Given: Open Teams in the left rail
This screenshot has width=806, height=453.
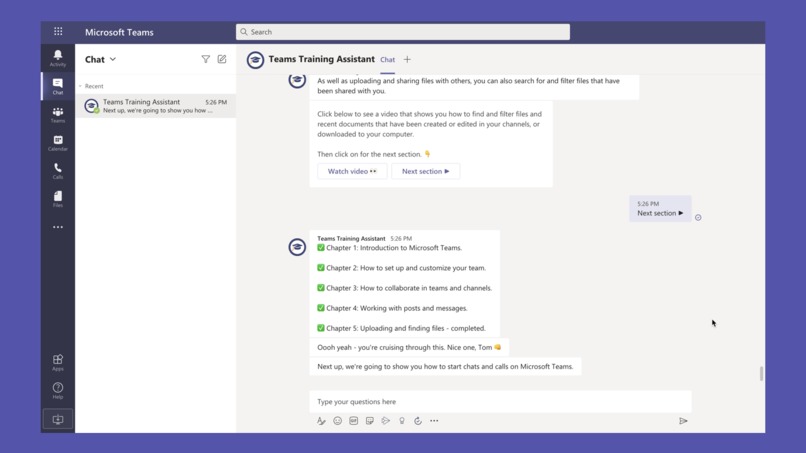Looking at the screenshot, I should 58,114.
